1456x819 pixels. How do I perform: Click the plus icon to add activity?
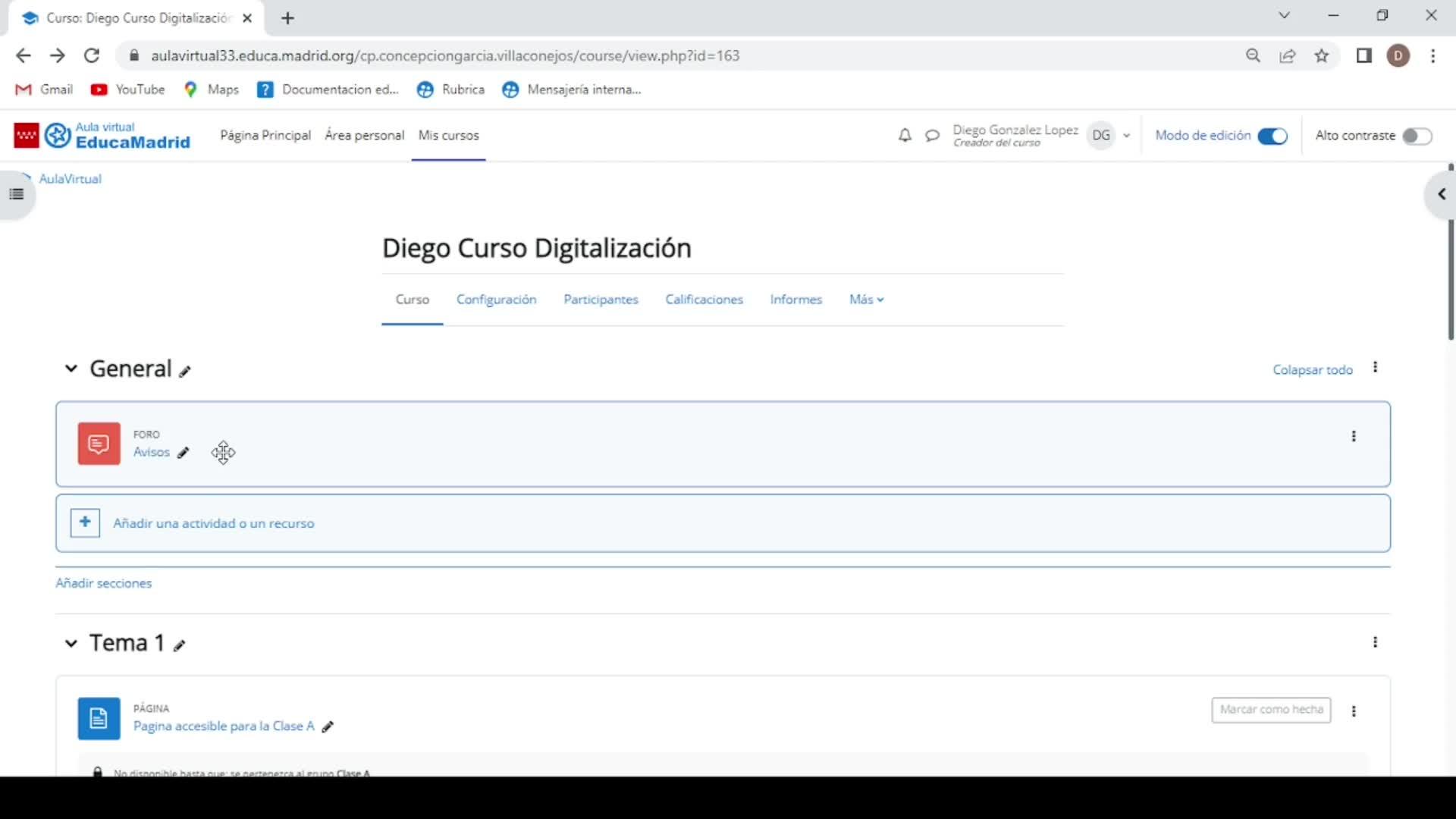85,522
